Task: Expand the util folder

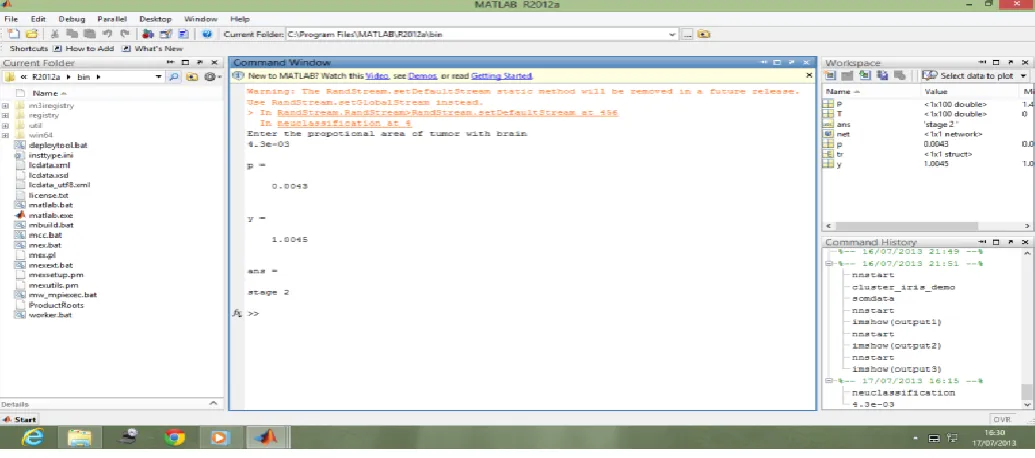Action: (x=5, y=125)
